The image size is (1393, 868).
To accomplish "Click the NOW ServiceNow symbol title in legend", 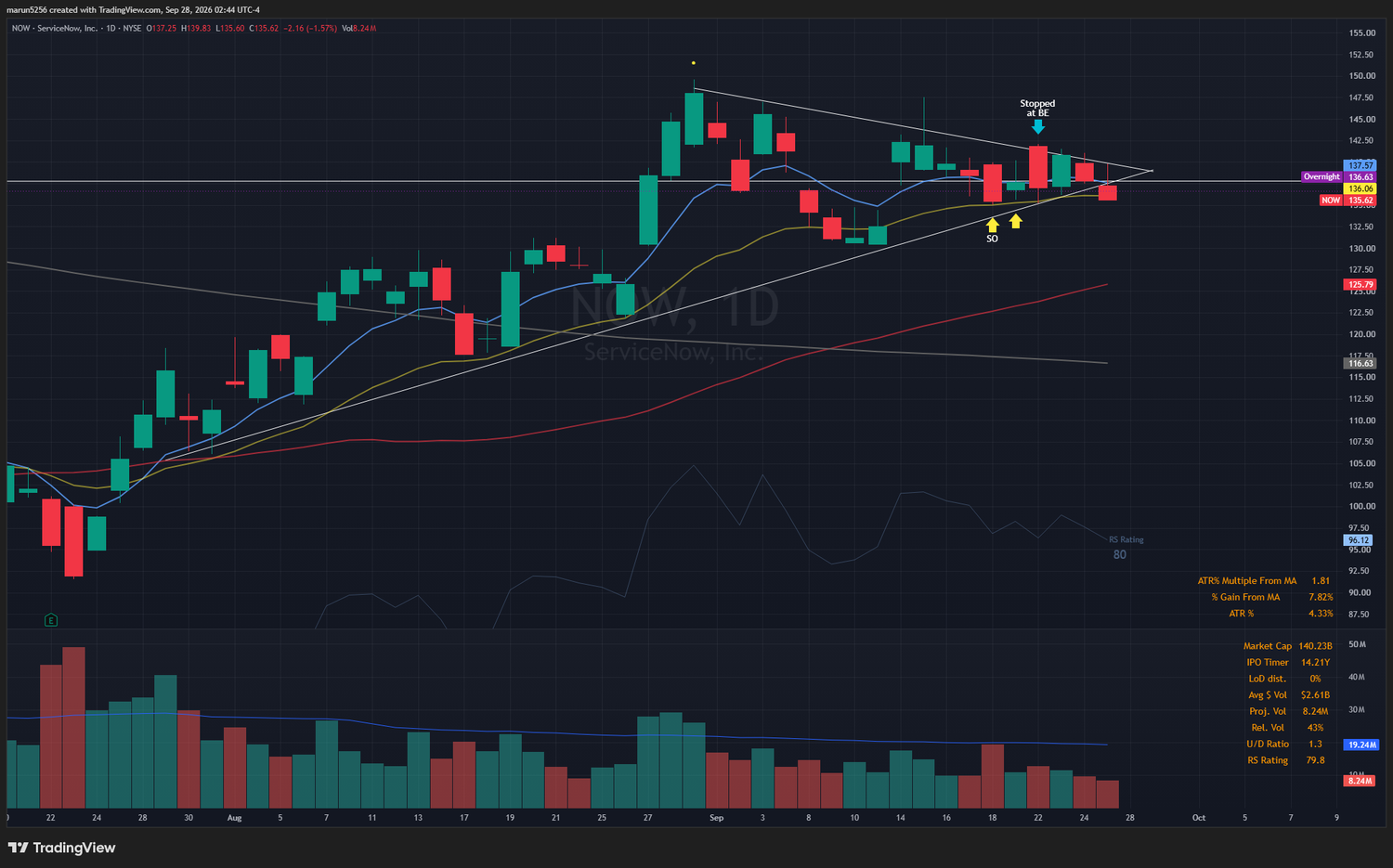I will tap(54, 28).
